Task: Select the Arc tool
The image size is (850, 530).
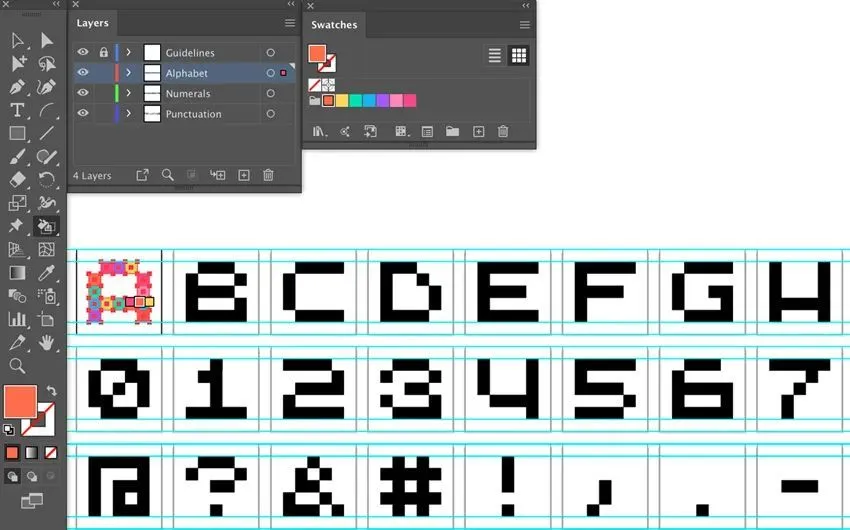Action: tap(47, 111)
